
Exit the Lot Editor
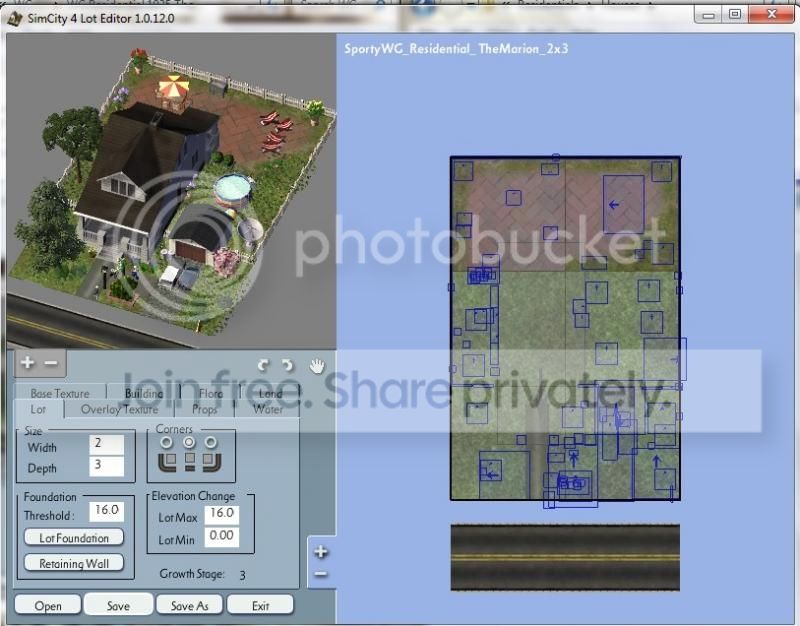click(x=260, y=606)
